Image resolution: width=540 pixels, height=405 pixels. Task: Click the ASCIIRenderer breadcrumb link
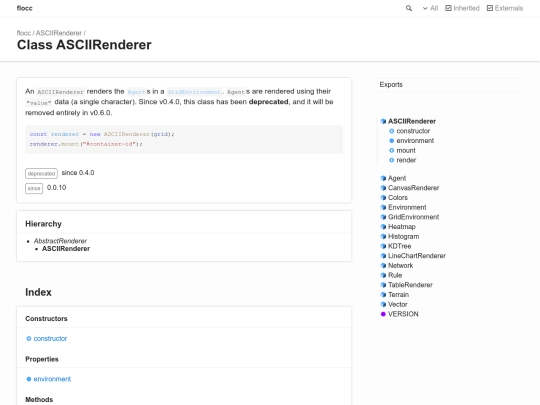(59, 33)
